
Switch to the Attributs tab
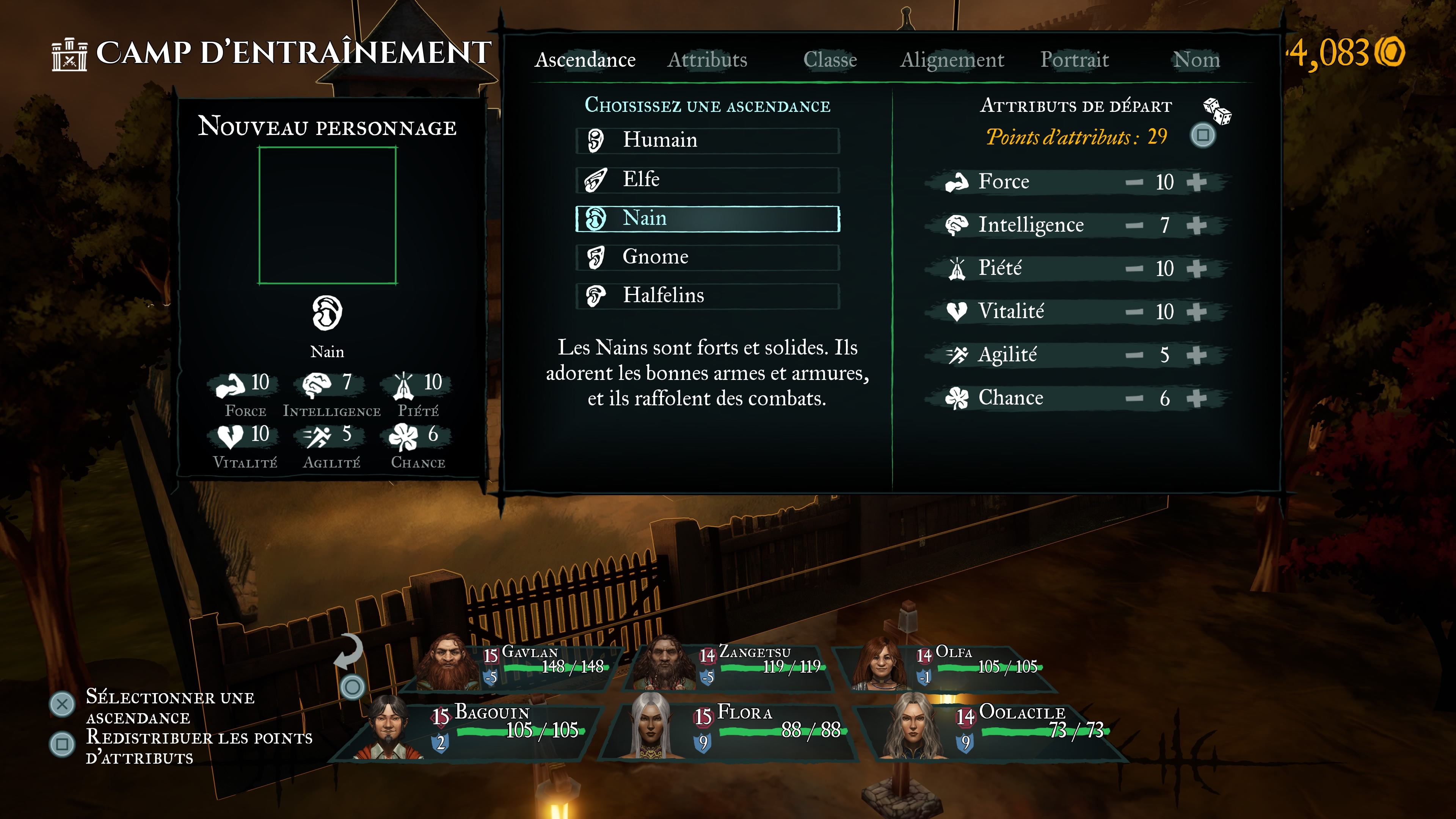coord(707,60)
